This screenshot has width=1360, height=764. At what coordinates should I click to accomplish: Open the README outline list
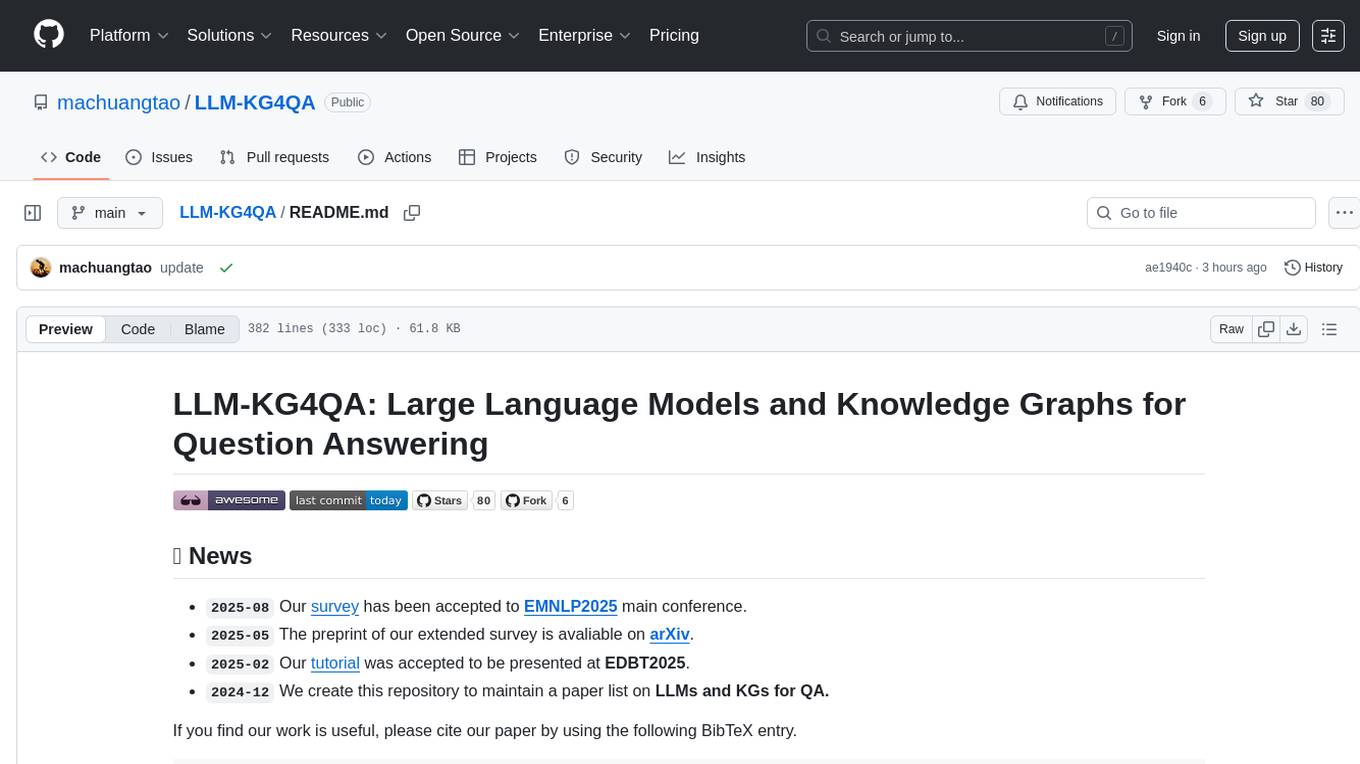1329,329
